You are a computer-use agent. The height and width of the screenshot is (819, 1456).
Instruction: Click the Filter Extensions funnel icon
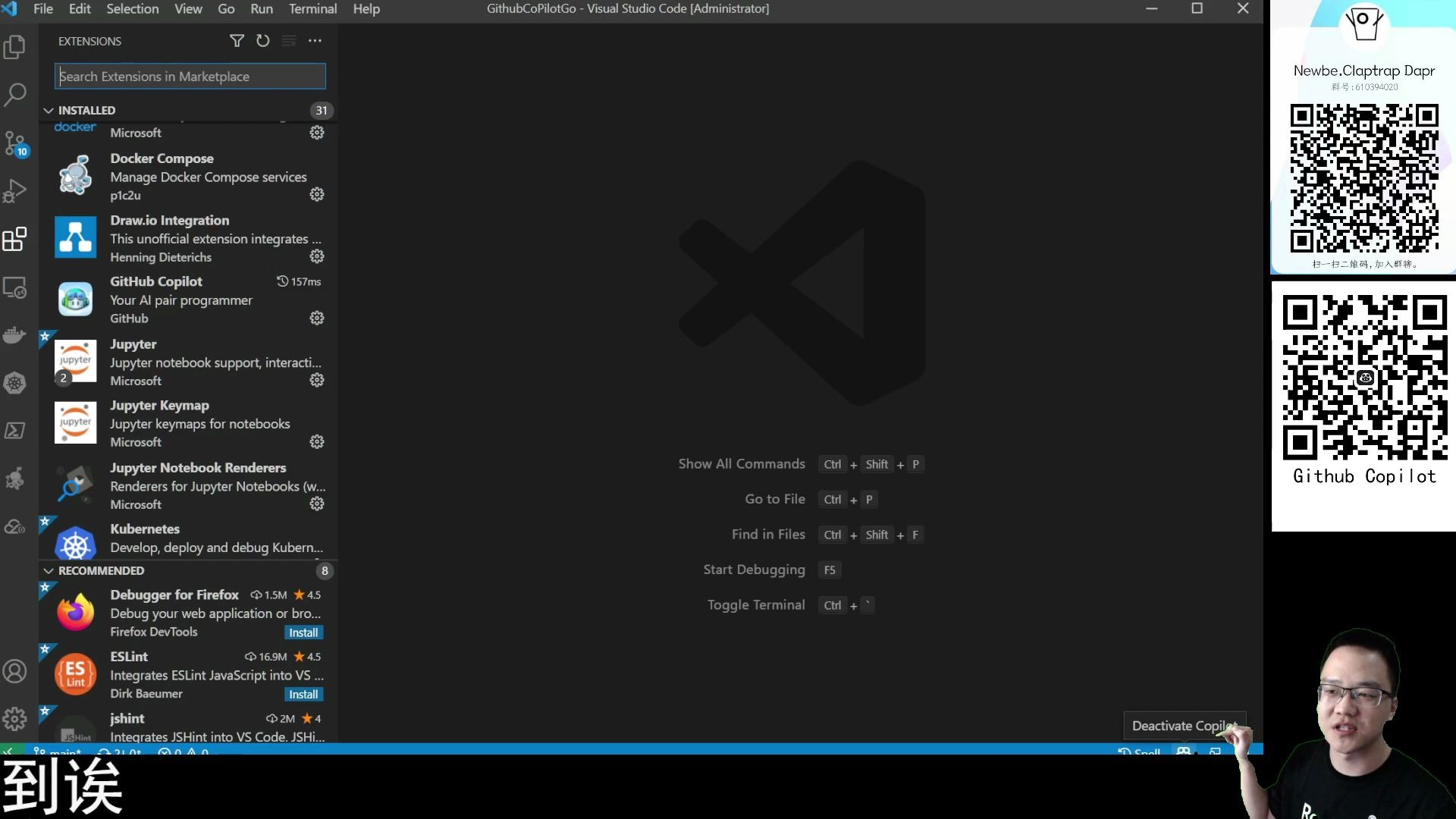tap(237, 41)
